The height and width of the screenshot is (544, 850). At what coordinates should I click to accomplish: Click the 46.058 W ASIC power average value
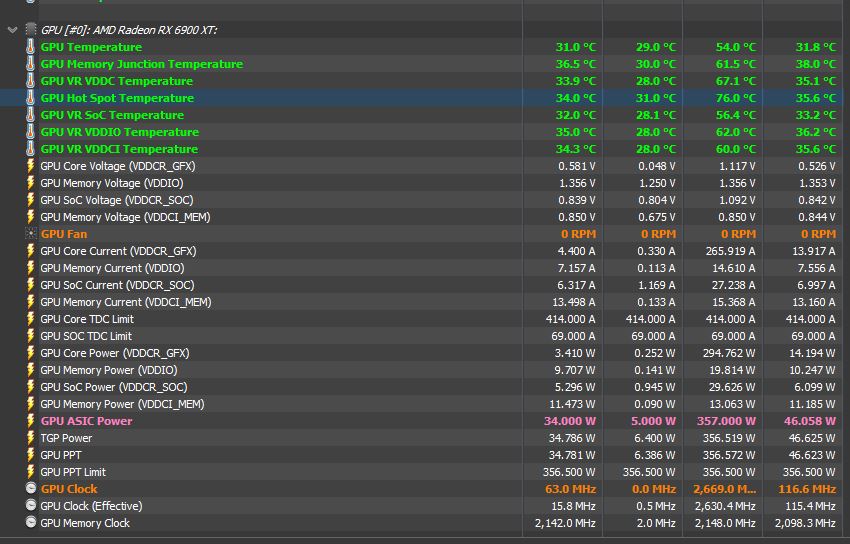(810, 421)
